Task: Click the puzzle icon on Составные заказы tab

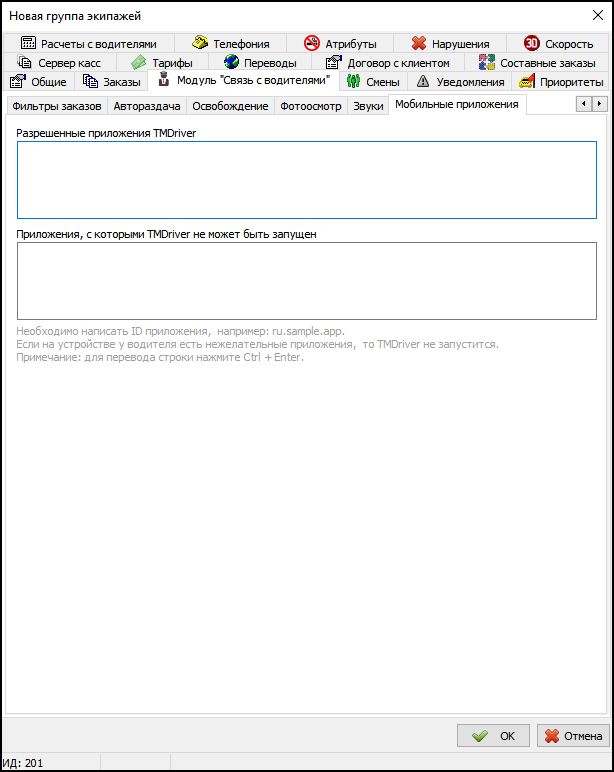Action: coord(487,63)
